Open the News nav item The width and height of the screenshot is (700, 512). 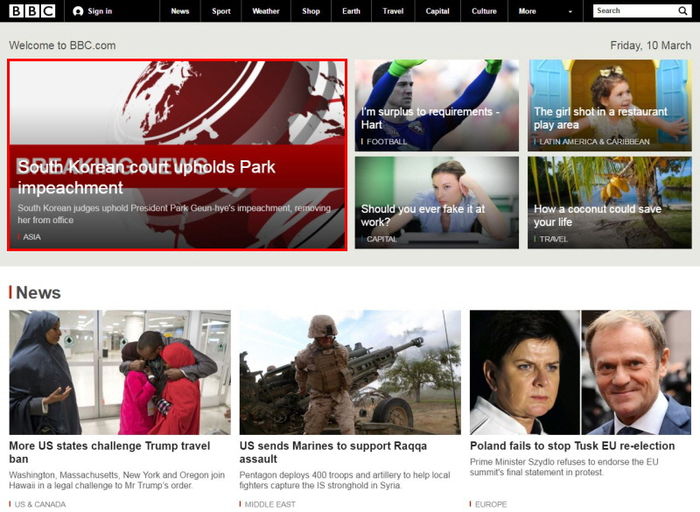pyautogui.click(x=180, y=11)
